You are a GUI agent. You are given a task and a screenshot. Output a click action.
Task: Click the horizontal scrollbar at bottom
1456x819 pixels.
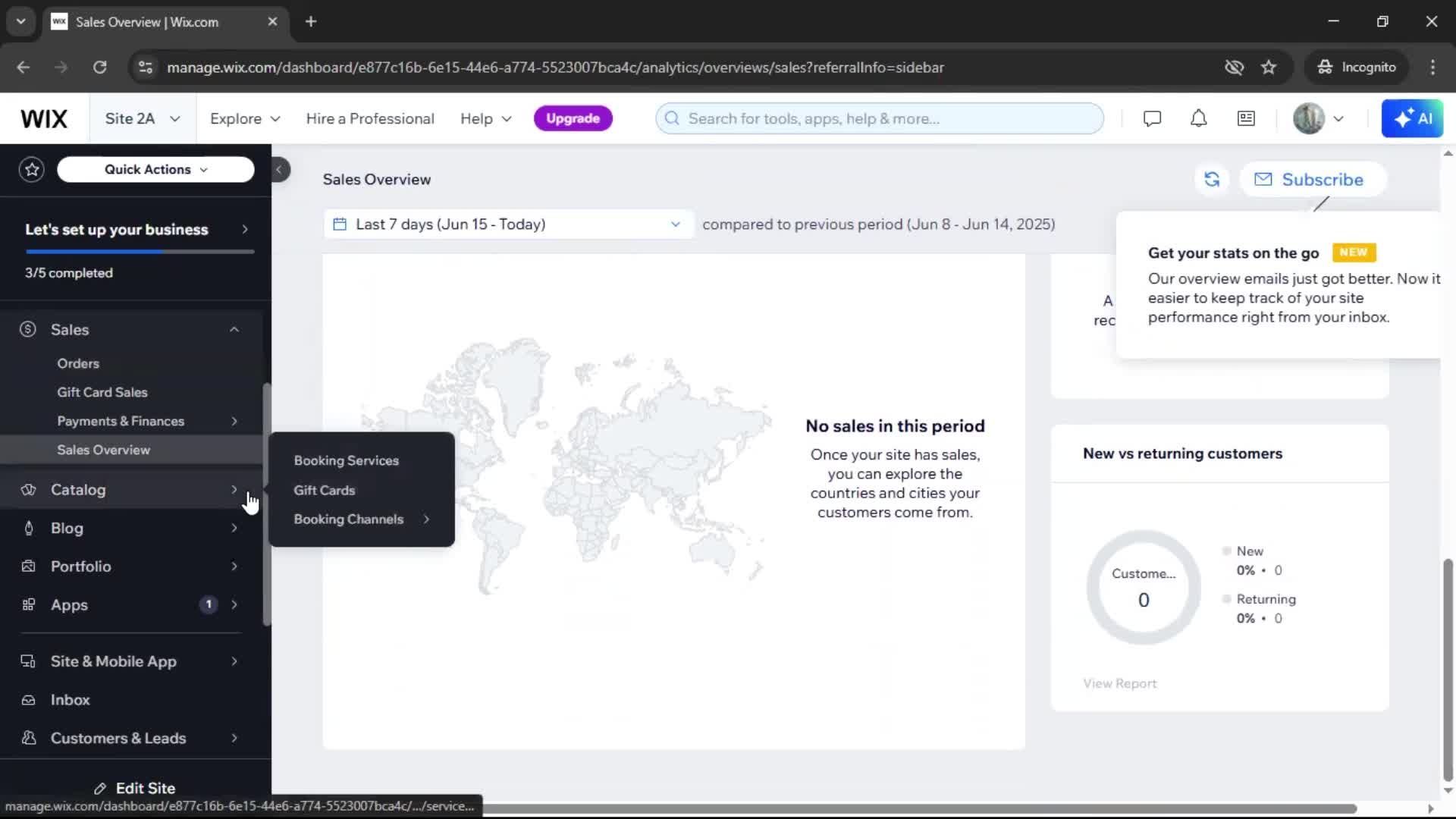click(x=918, y=808)
